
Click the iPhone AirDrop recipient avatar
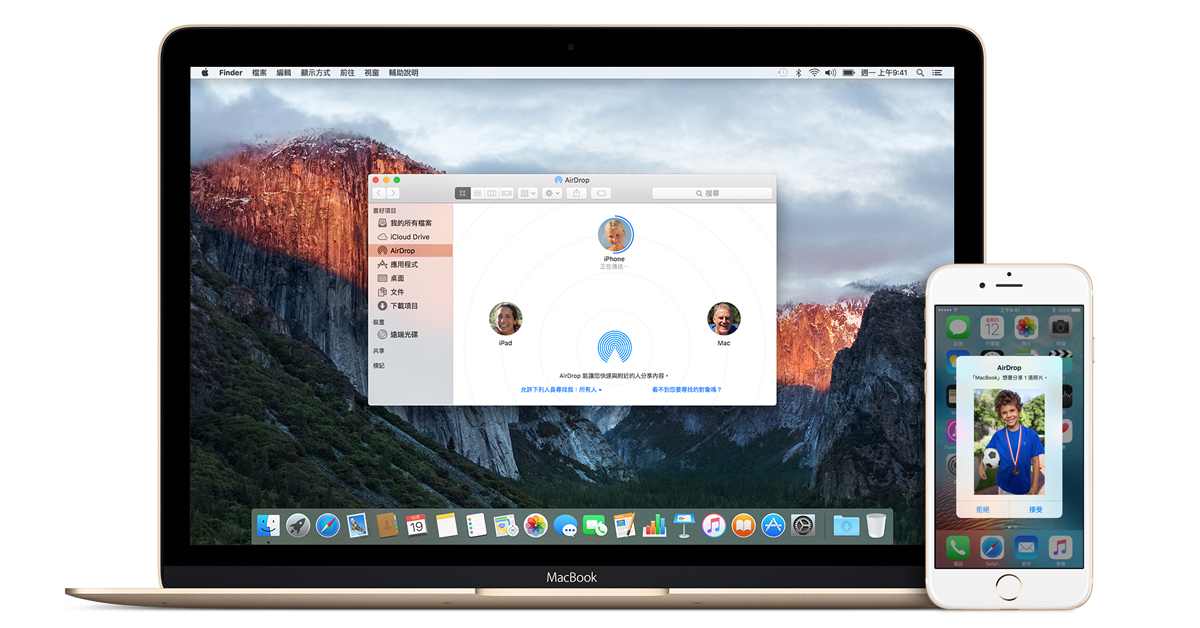click(614, 235)
